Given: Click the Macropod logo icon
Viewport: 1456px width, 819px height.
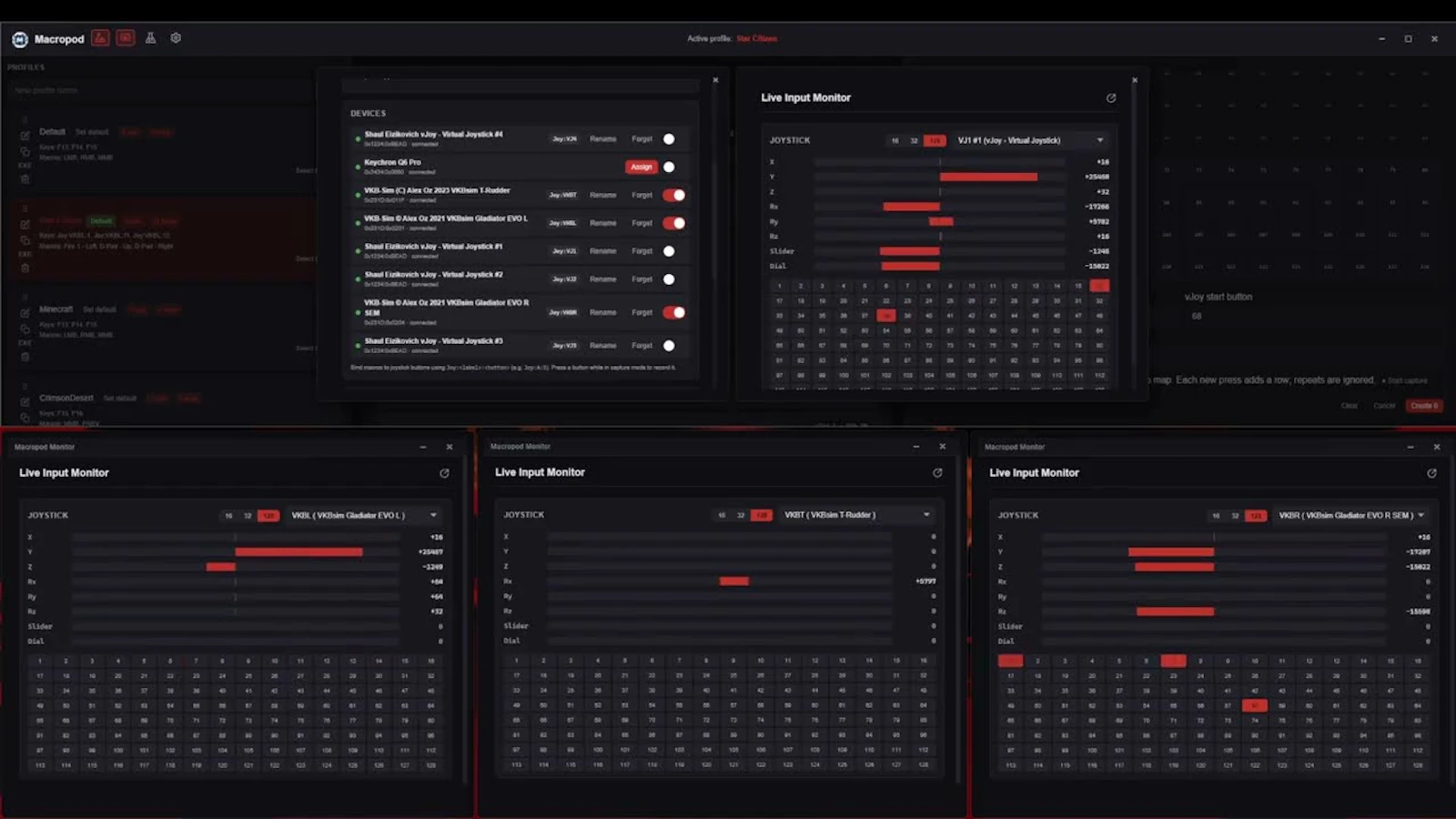Looking at the screenshot, I should (x=20, y=39).
